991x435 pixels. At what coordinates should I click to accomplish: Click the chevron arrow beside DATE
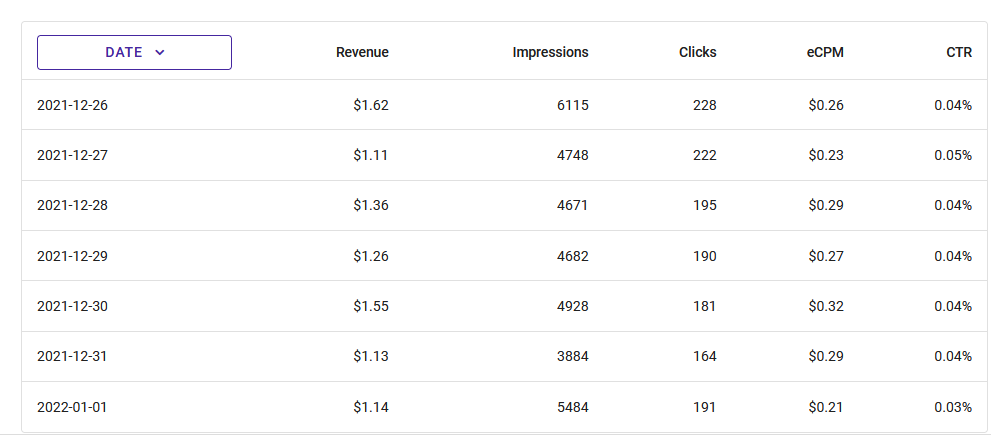(x=160, y=53)
